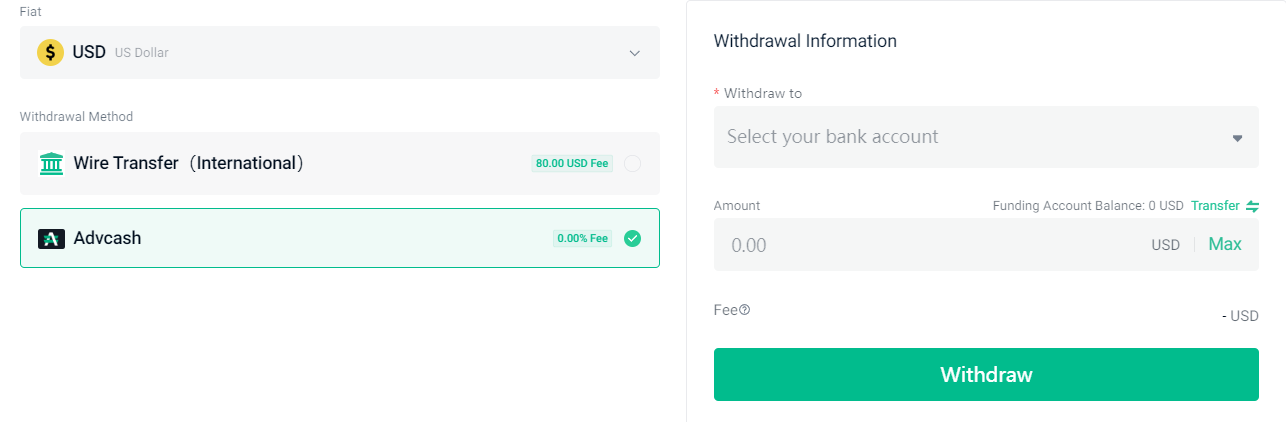Click the Advcash logo icon
The image size is (1286, 422).
click(x=51, y=239)
